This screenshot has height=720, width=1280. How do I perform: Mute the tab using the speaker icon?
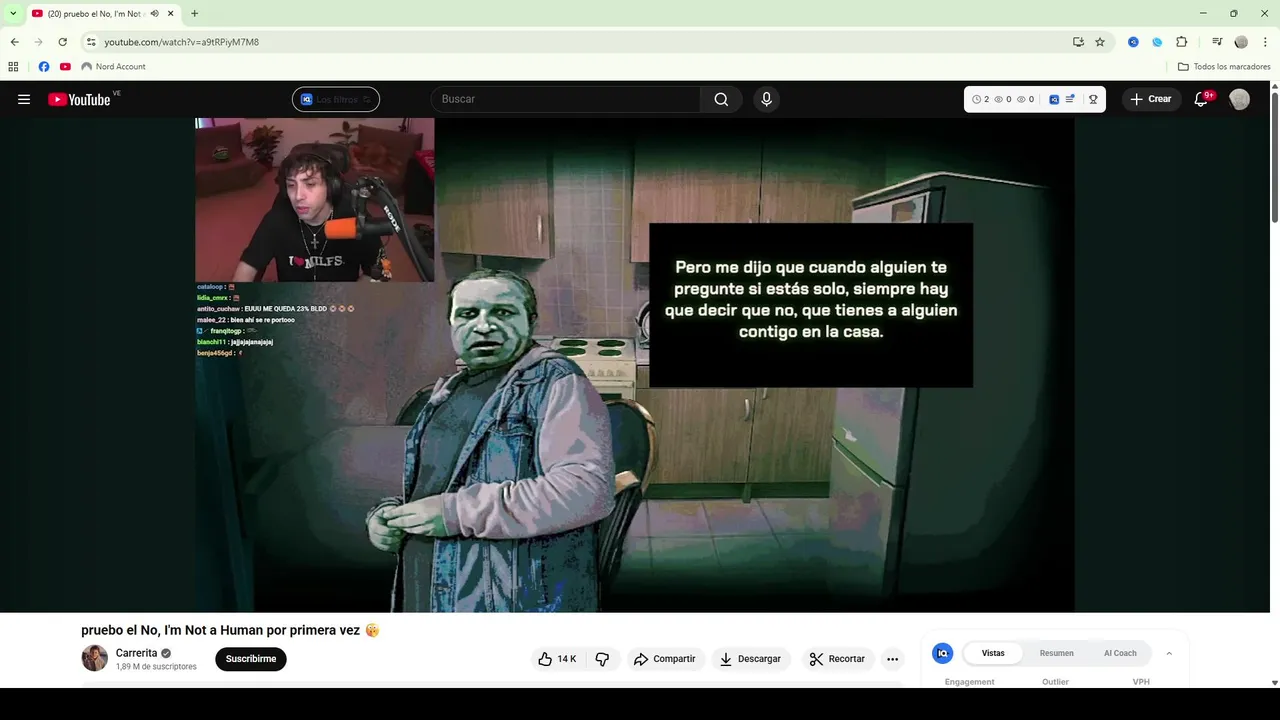coord(155,13)
